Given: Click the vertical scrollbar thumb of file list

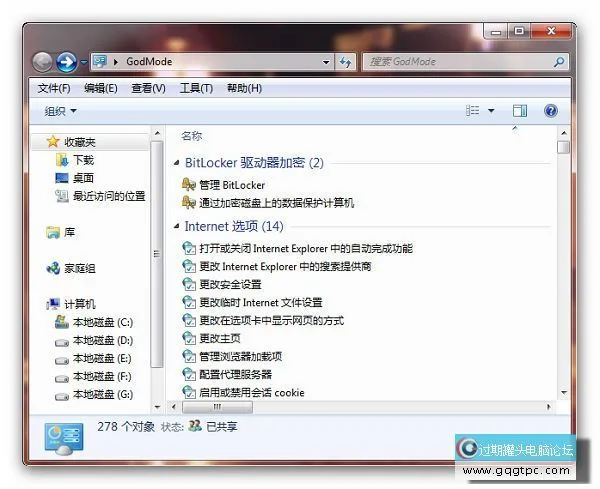Looking at the screenshot, I should click(x=564, y=147).
